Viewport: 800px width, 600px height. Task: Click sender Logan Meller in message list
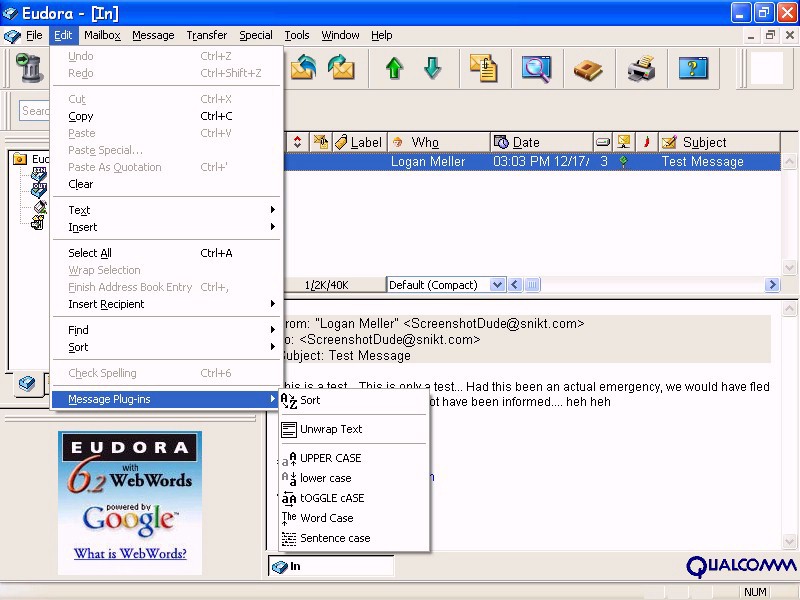(x=428, y=162)
